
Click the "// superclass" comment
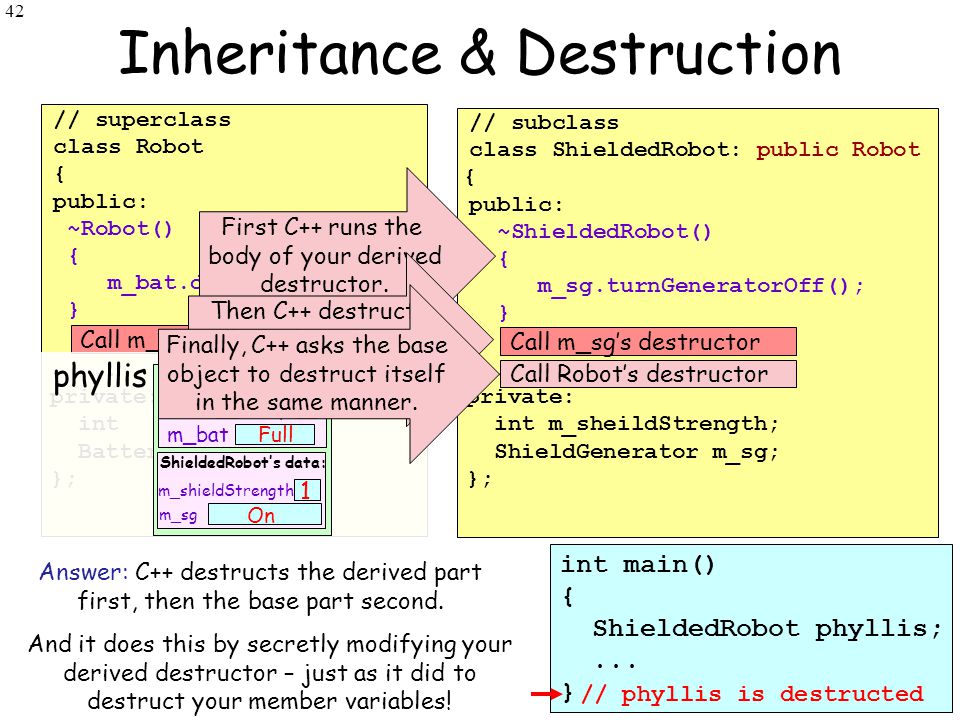click(x=142, y=119)
